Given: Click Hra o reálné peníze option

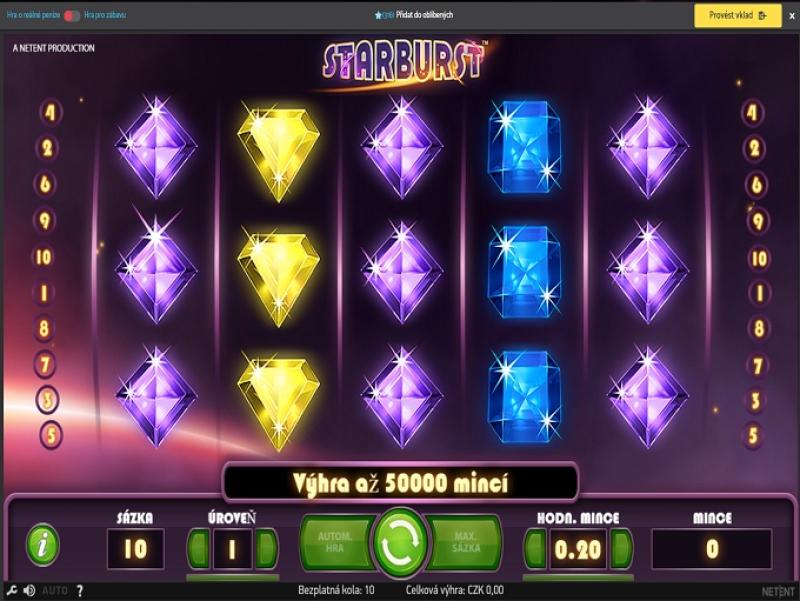Looking at the screenshot, I should click(x=33, y=15).
